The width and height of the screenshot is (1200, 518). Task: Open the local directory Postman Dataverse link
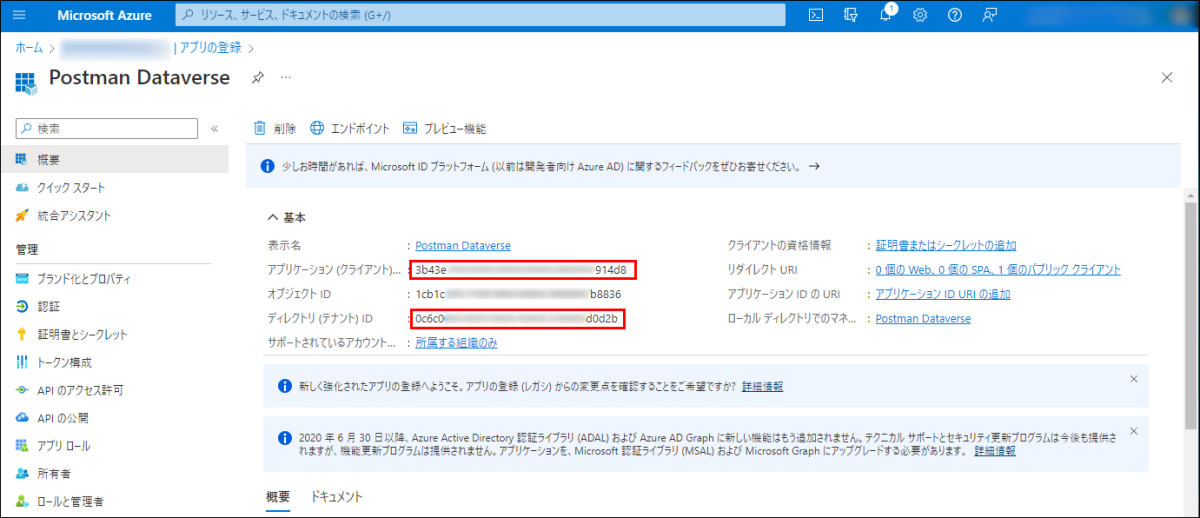923,319
